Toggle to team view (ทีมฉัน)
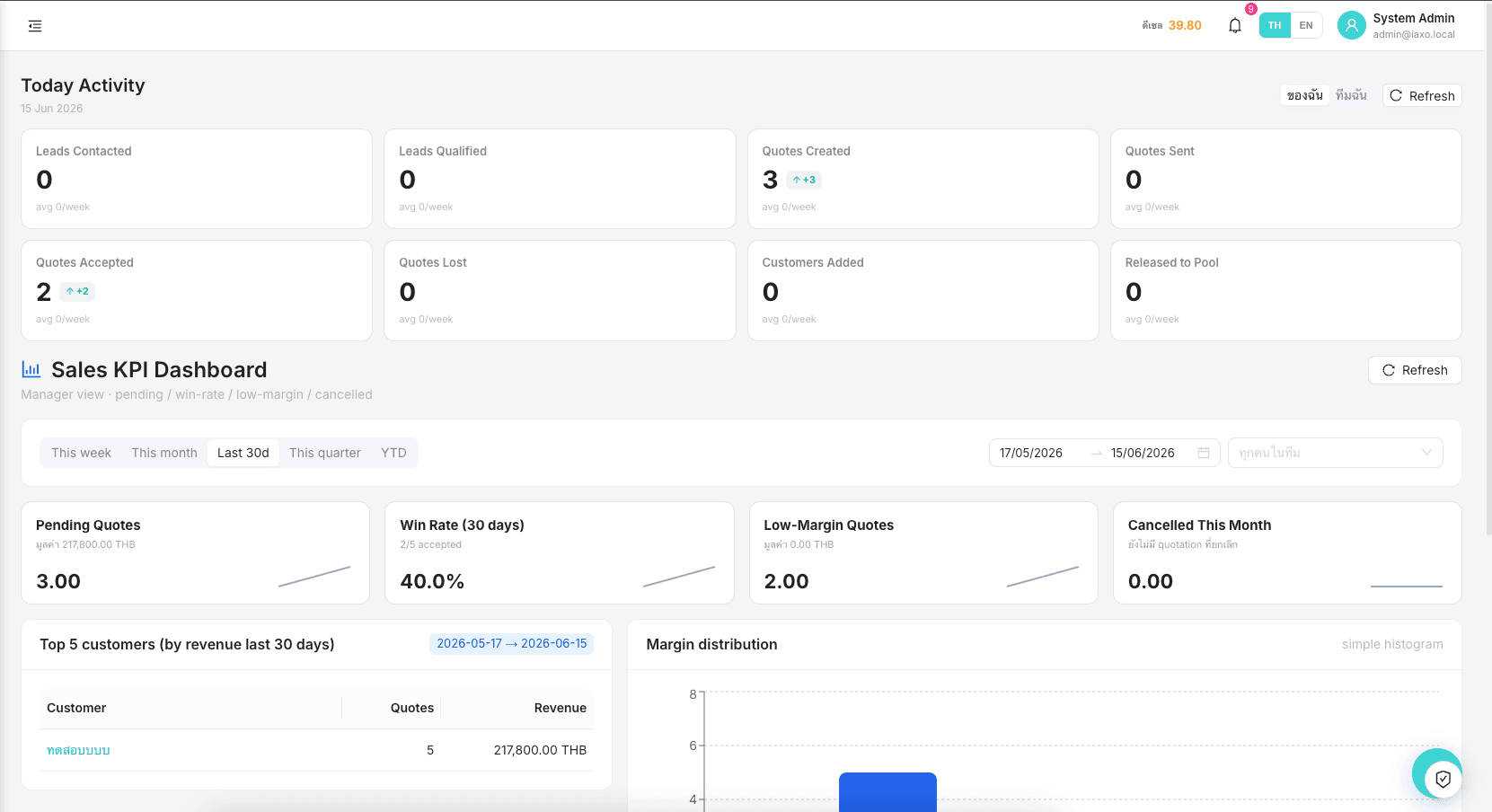 tap(1351, 95)
